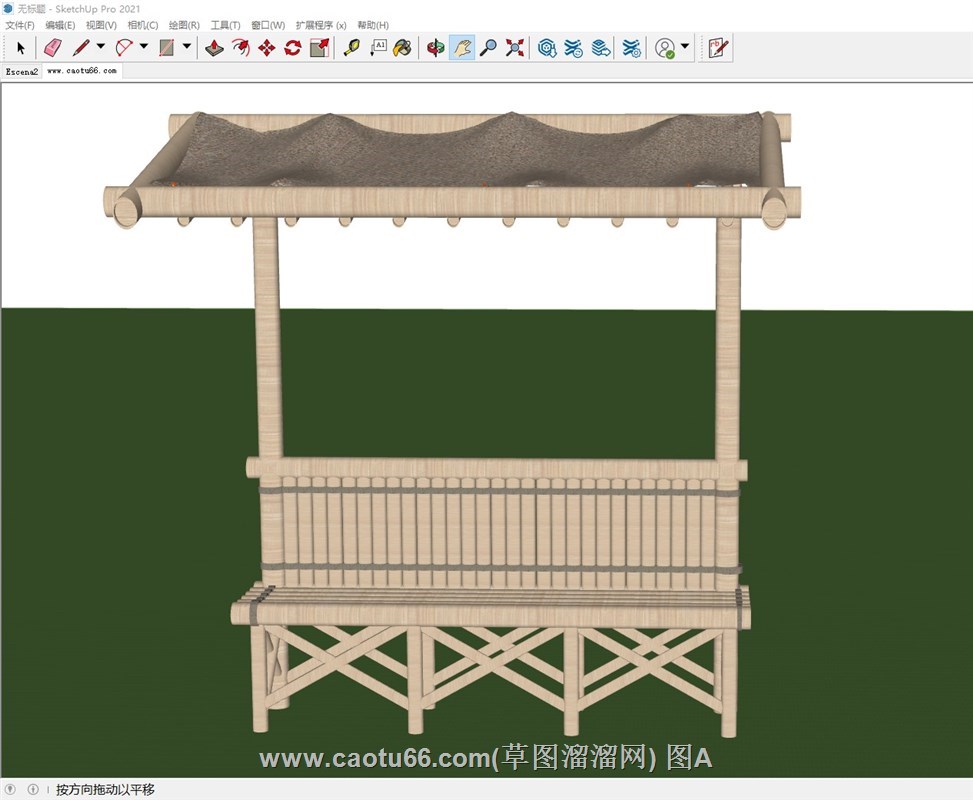Activate the Push/Pull tool

coord(214,47)
